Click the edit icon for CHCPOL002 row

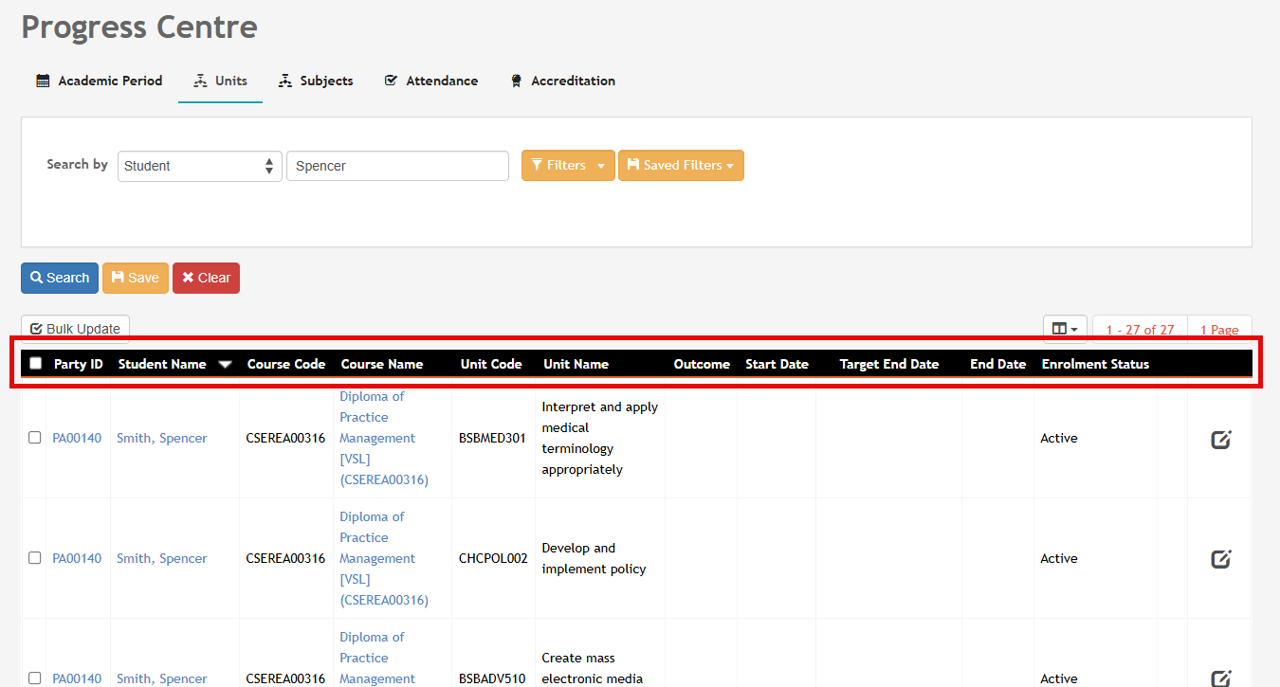point(1220,559)
